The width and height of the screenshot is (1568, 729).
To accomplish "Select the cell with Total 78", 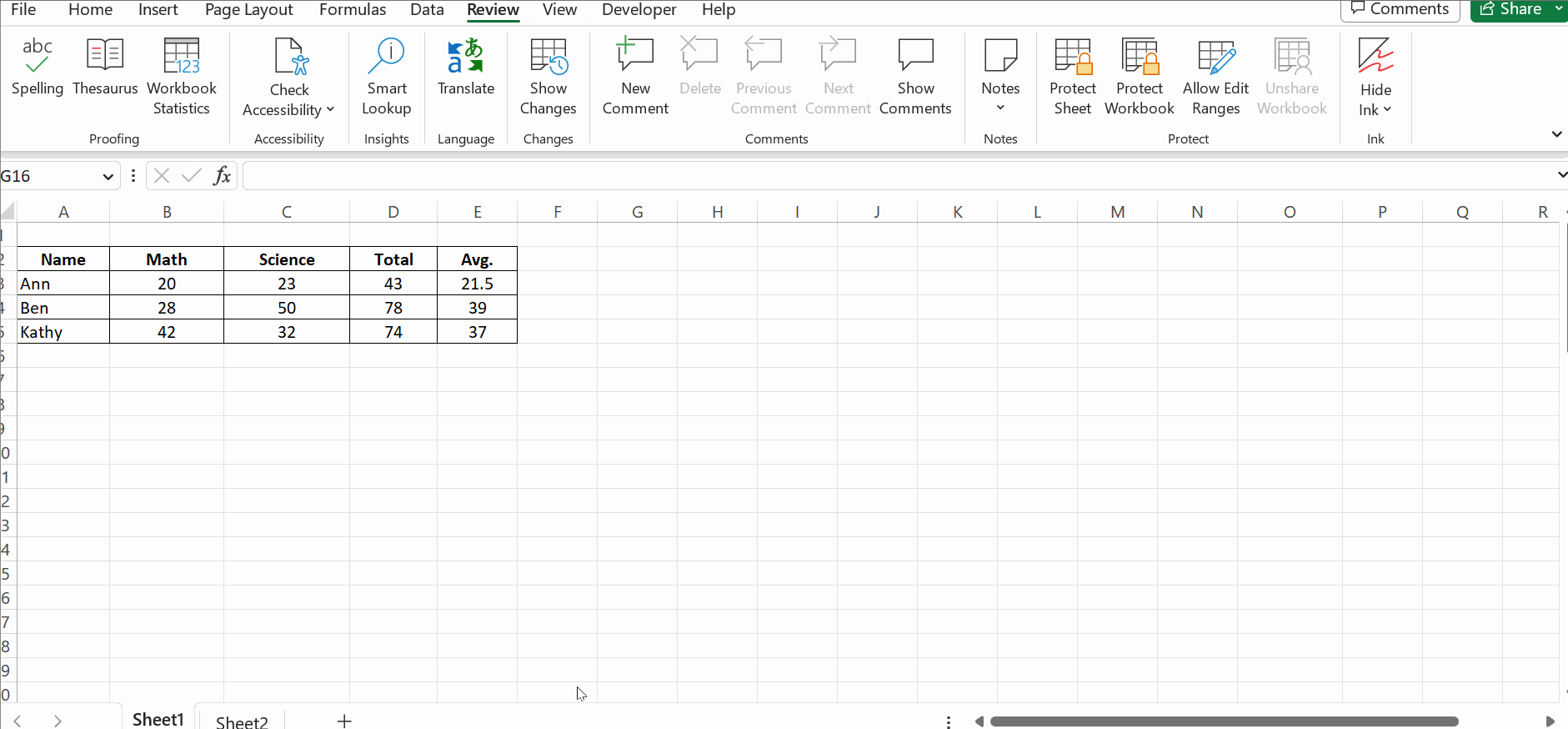I will [393, 308].
